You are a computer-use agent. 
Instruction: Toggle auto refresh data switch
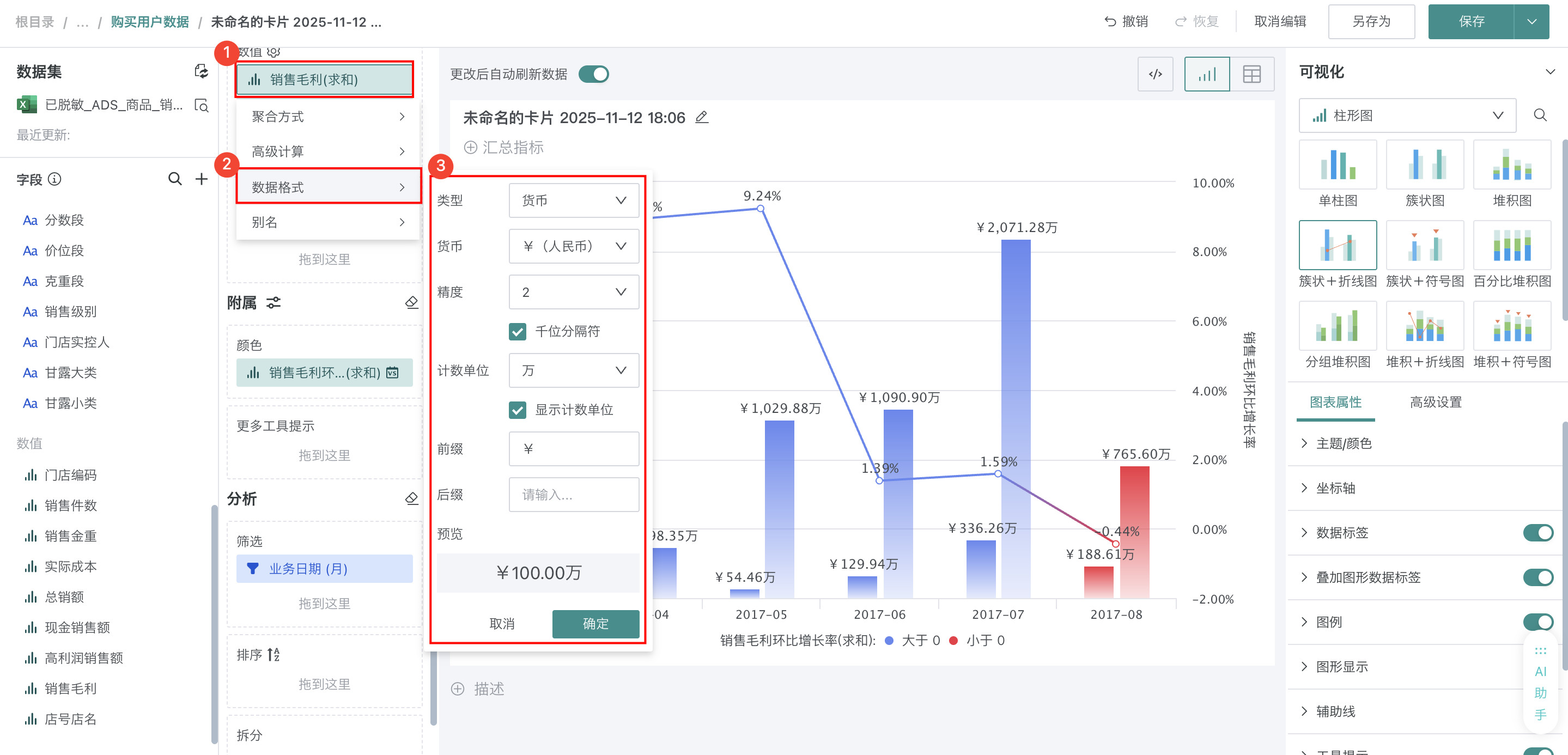(593, 74)
